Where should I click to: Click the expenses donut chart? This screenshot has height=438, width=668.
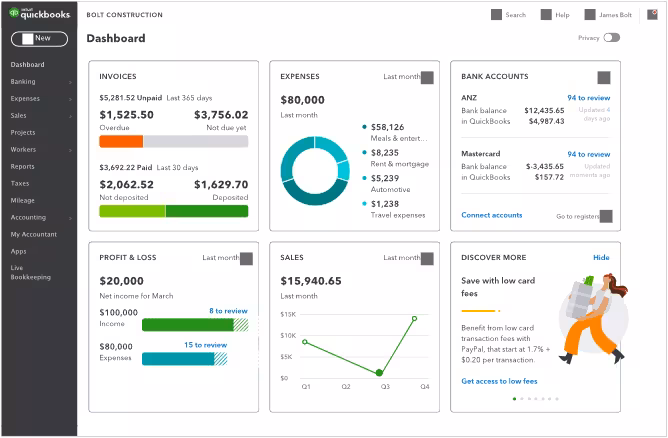tap(315, 170)
